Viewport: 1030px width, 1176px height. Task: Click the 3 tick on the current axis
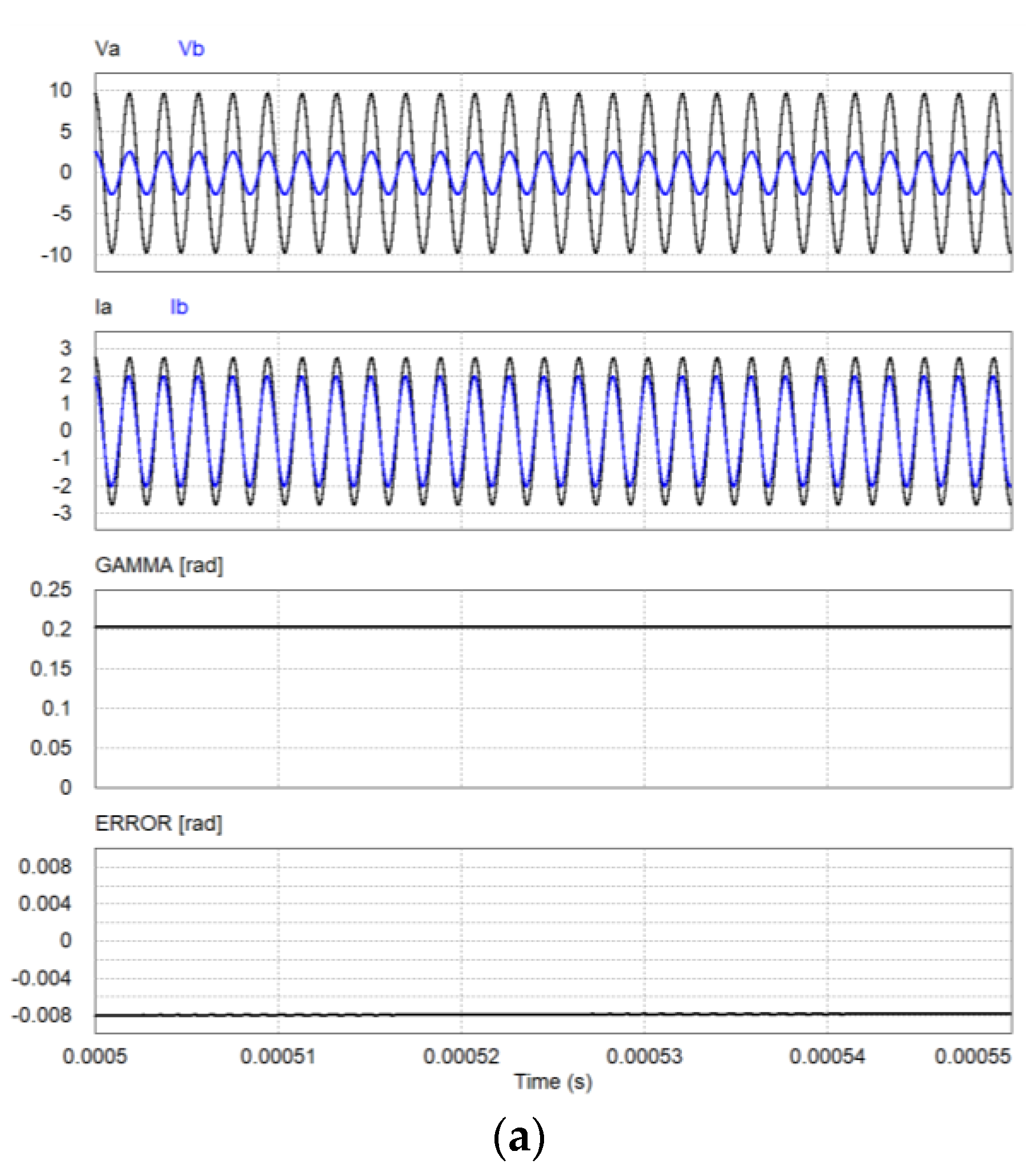tap(66, 348)
